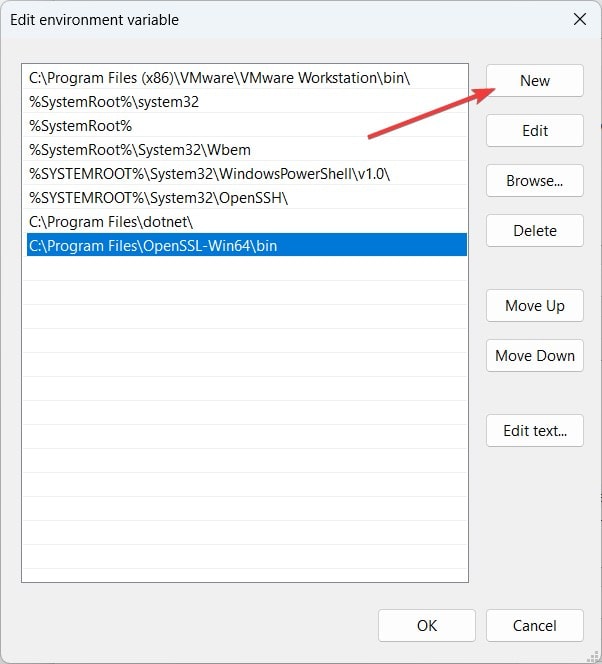Move the selected entry up
Image resolution: width=602 pixels, height=664 pixels.
[535, 305]
